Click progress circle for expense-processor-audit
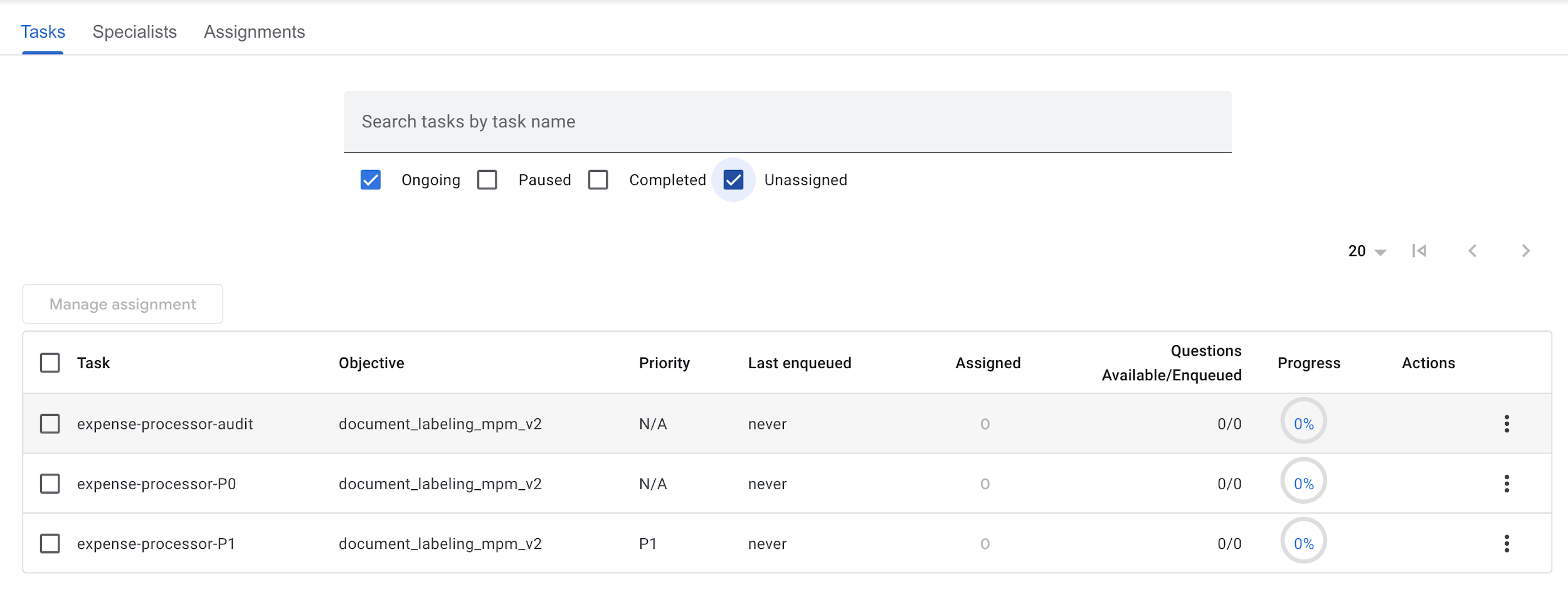Image resolution: width=1568 pixels, height=599 pixels. click(x=1303, y=421)
